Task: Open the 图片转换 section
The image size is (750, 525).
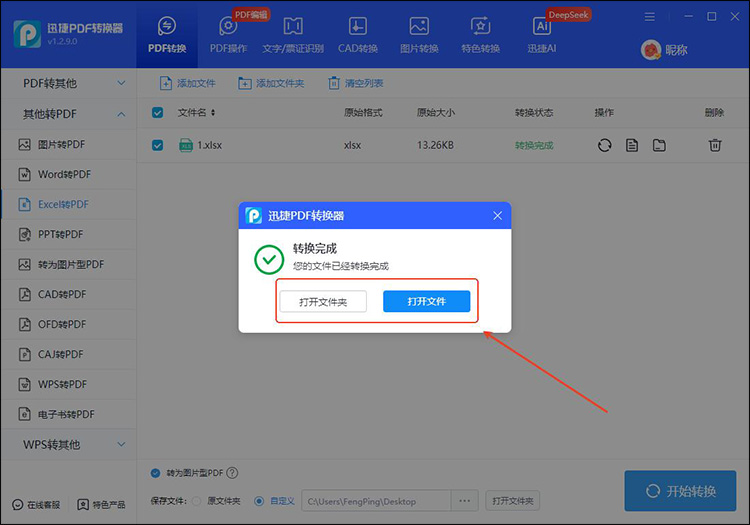Action: pyautogui.click(x=419, y=33)
